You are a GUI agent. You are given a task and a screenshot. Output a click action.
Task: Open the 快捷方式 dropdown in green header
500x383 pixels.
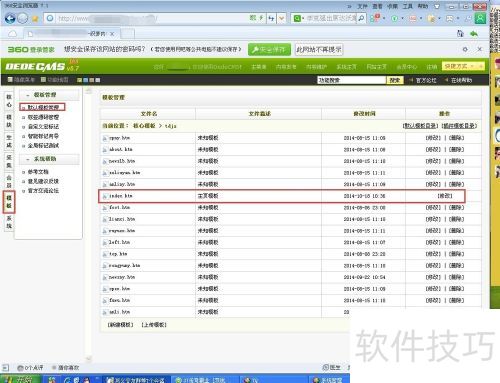click(x=463, y=66)
